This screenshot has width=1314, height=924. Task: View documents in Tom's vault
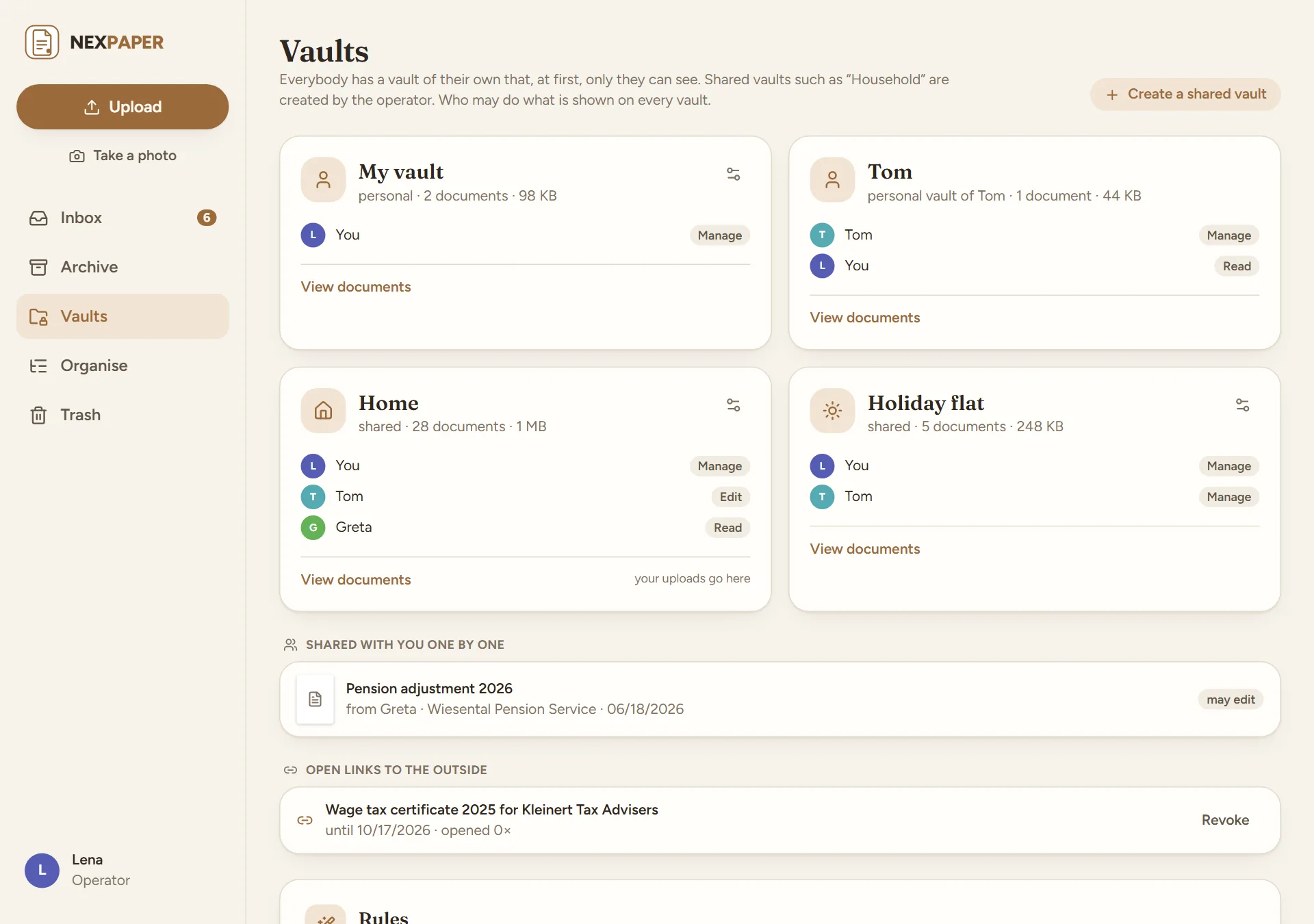click(865, 318)
